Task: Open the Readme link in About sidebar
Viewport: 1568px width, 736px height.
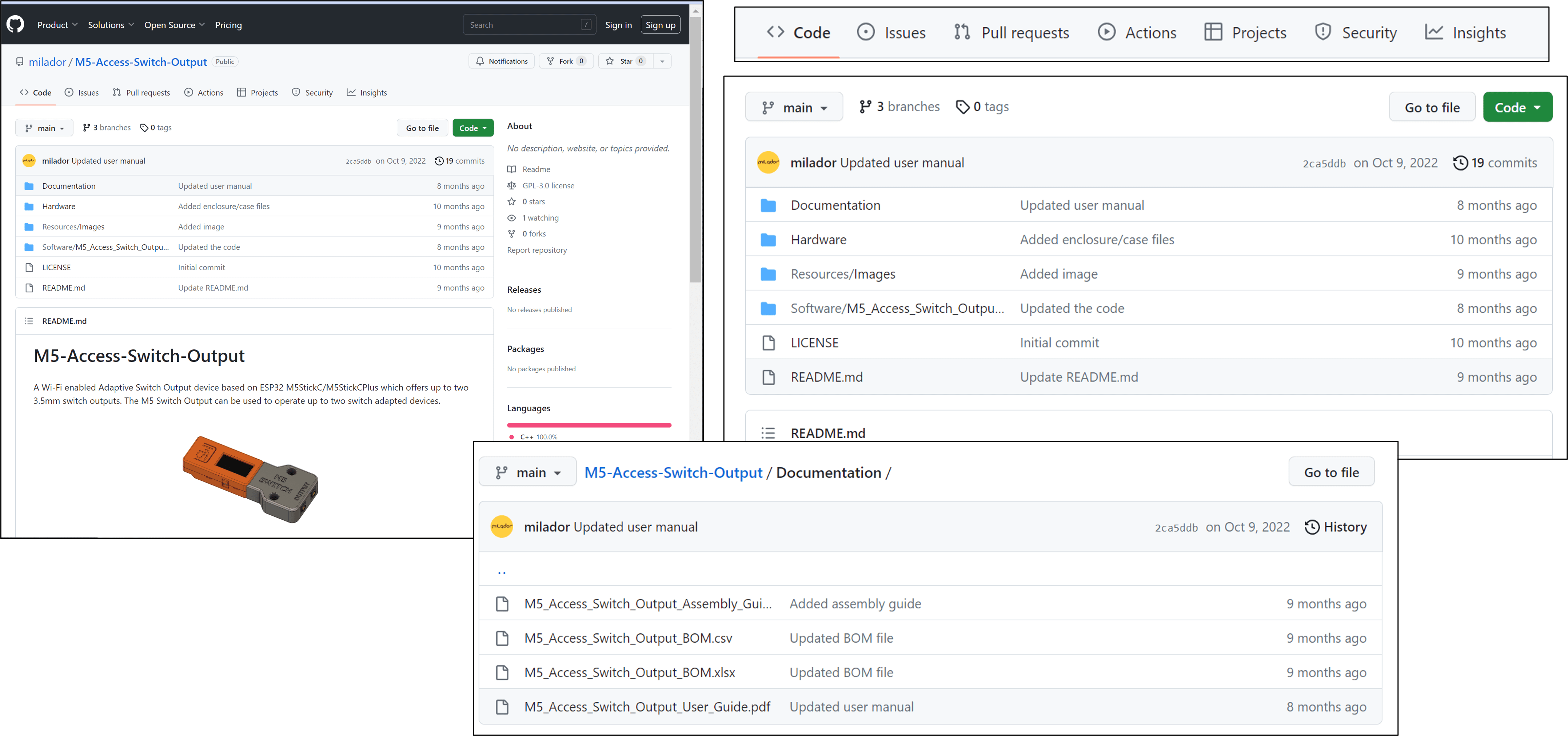Action: [536, 169]
